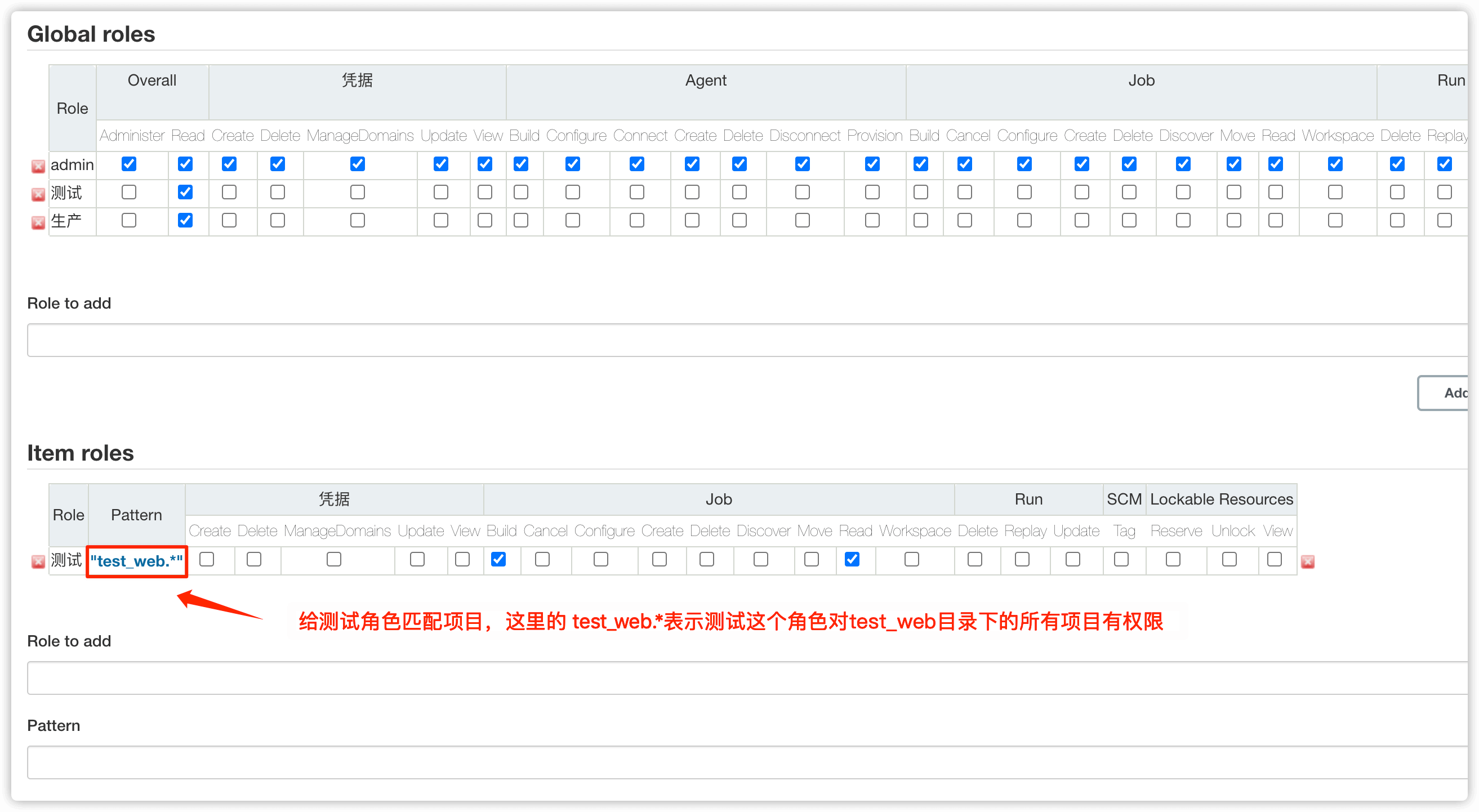
Task: Check Job Discover for the 生产 global role
Action: (1183, 220)
